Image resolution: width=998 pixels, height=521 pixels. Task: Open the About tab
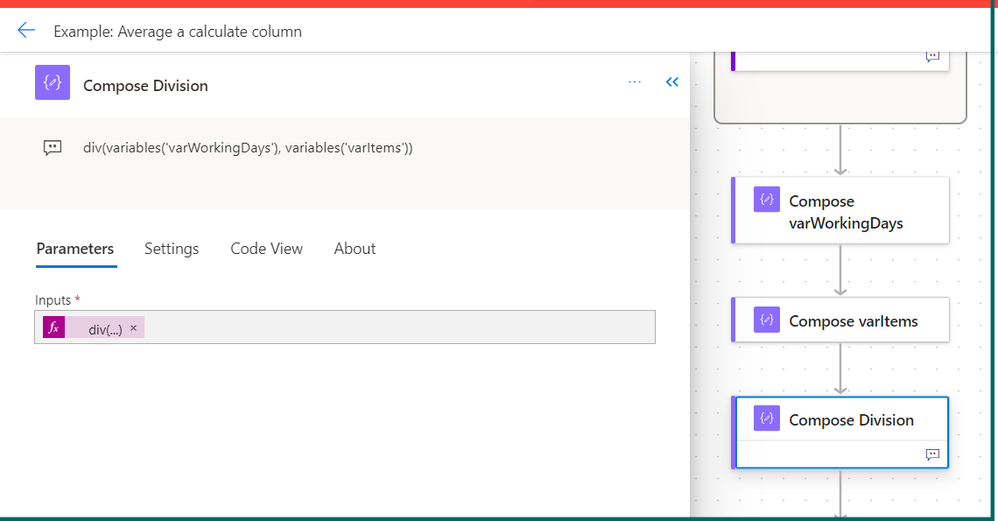(x=355, y=249)
